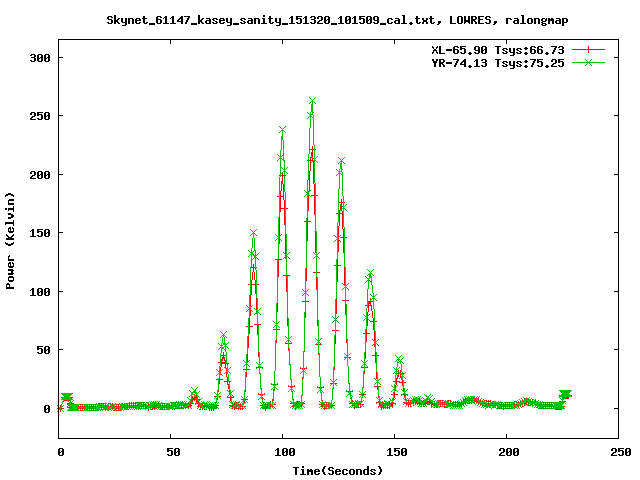The width and height of the screenshot is (640, 480).
Task: Click the small bump at 60 seconds
Action: (194, 394)
